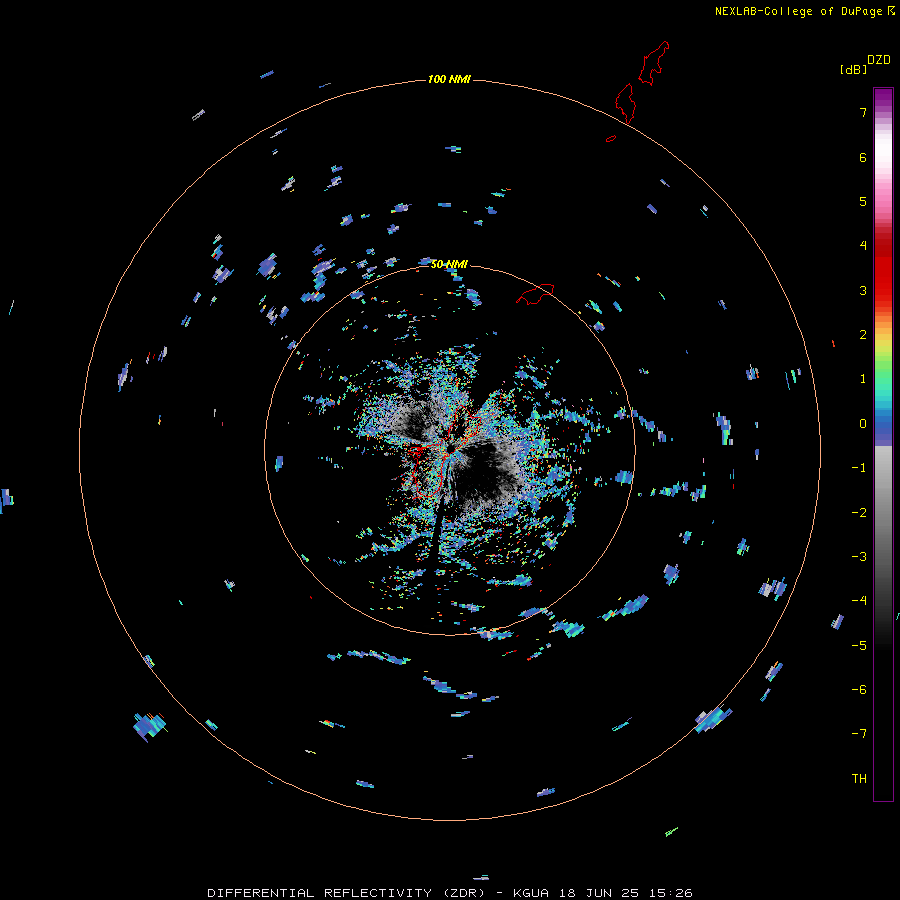Click the small red island outline near 50 NMI ring
The height and width of the screenshot is (900, 900).
[x=535, y=293]
